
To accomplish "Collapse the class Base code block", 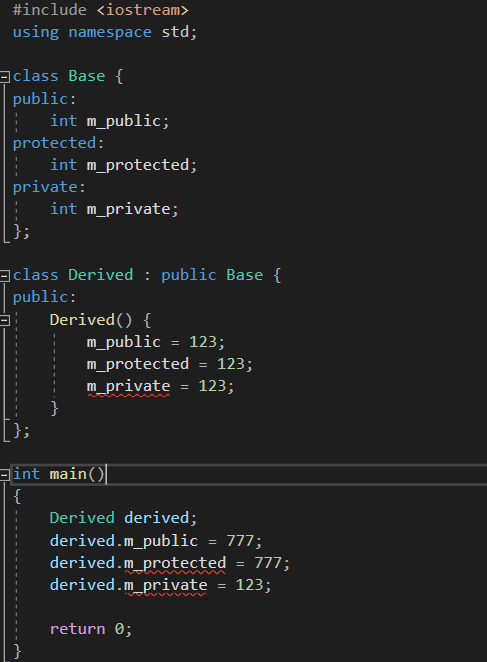I will (x=5, y=77).
